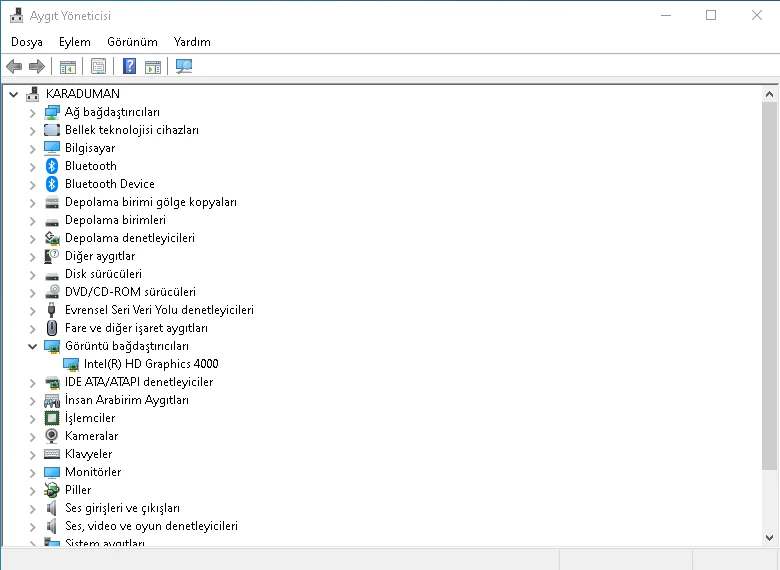The height and width of the screenshot is (570, 780).
Task: Select the Monitörler row text
Action: 93,472
